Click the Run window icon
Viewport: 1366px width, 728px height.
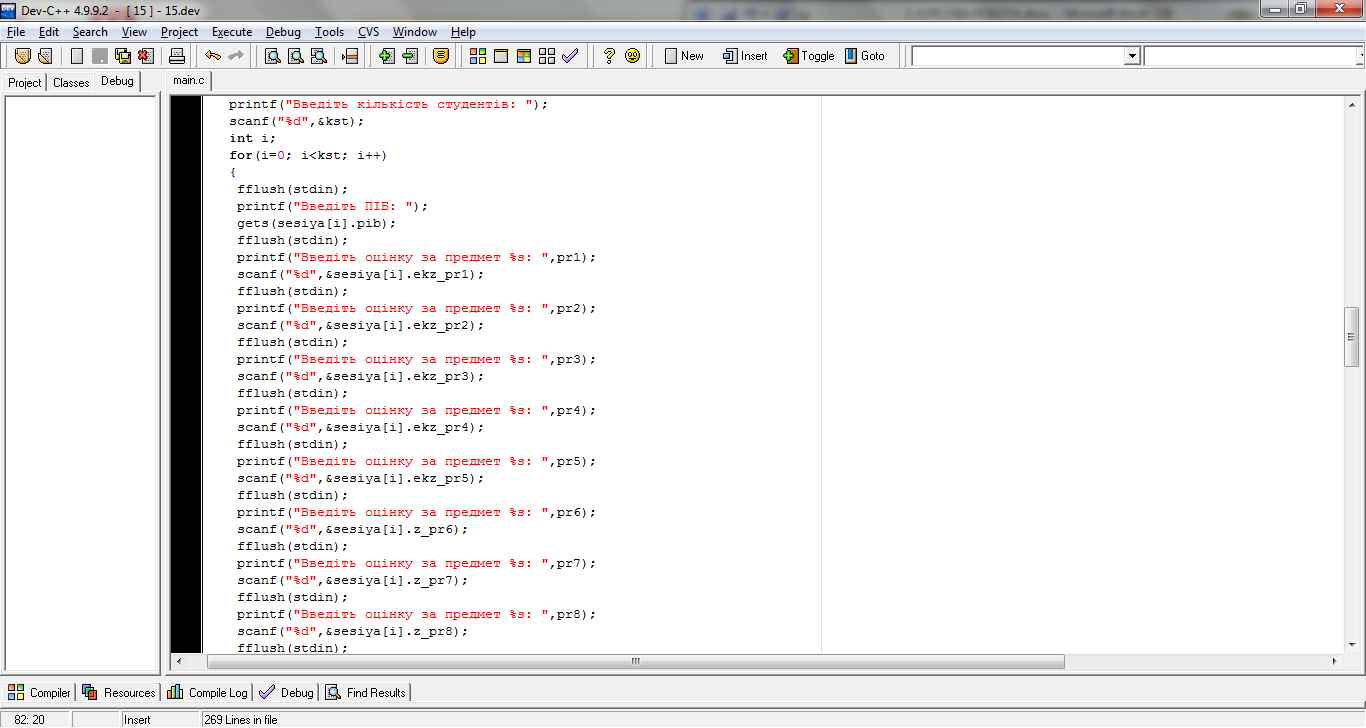pos(501,56)
